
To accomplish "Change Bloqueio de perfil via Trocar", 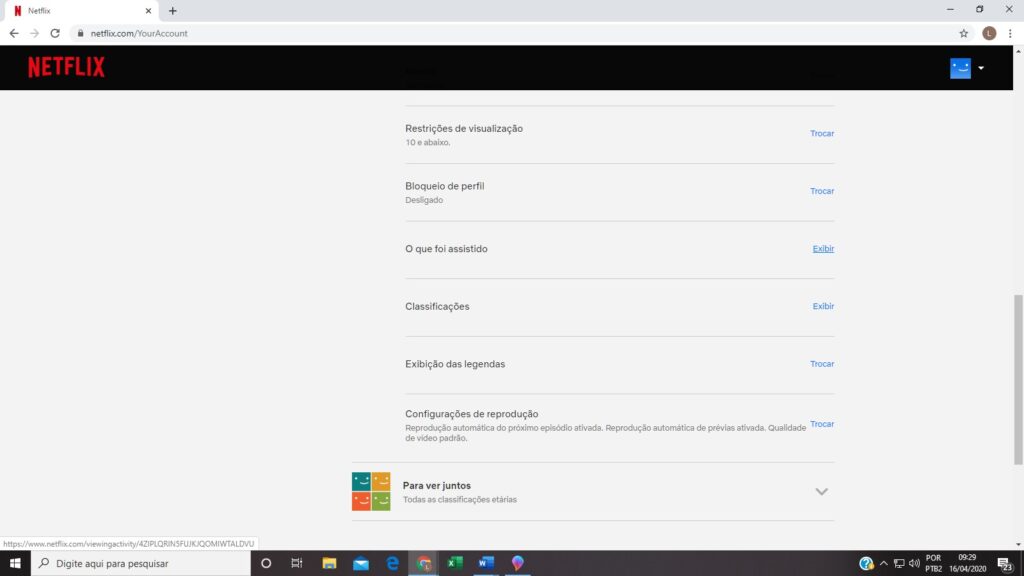I will 822,191.
